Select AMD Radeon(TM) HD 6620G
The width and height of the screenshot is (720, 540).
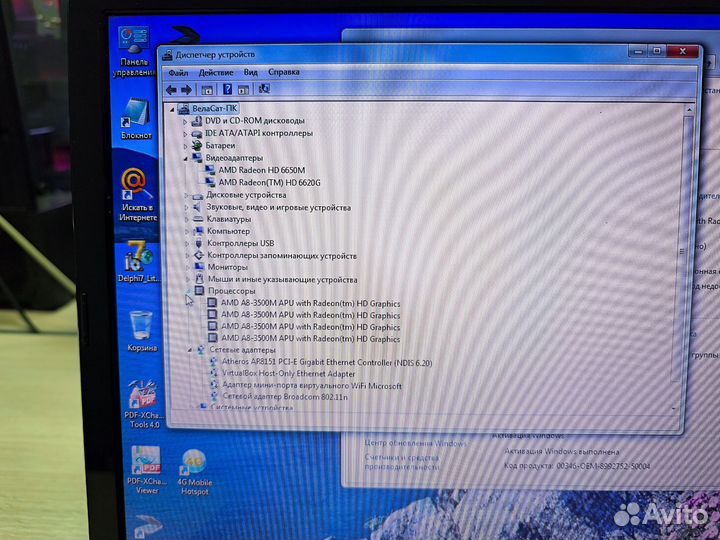click(270, 183)
